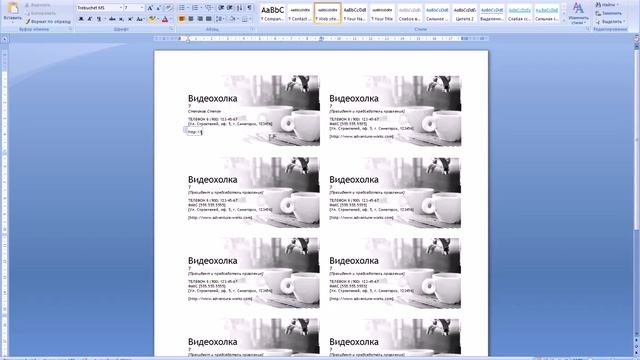Toggle italic formatting

pyautogui.click(x=90, y=19)
